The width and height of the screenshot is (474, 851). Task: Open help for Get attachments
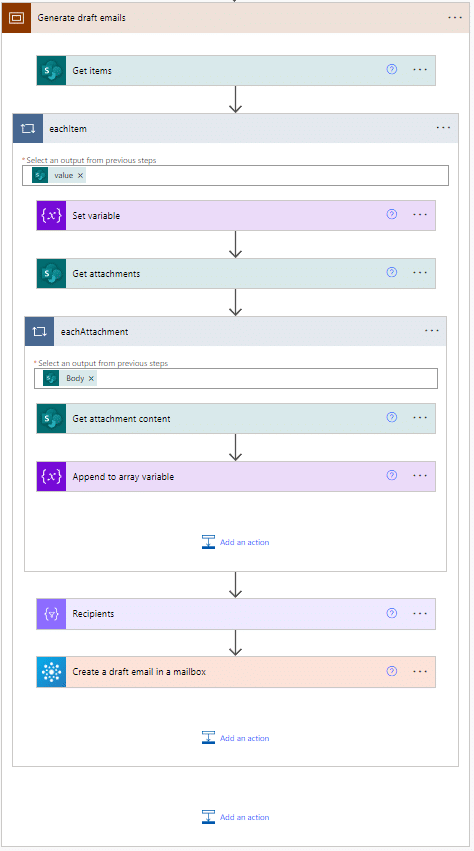pyautogui.click(x=391, y=272)
